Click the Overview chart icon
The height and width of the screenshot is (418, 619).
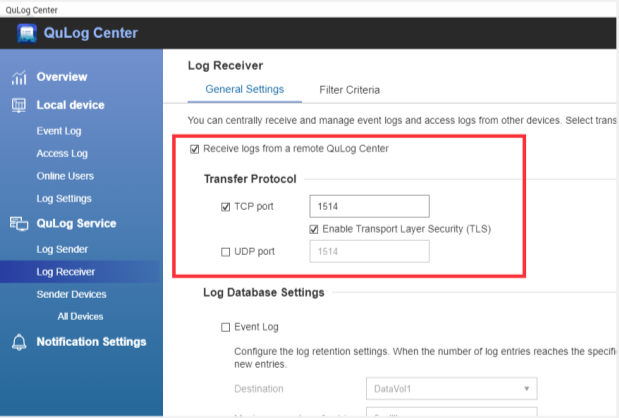click(x=19, y=77)
